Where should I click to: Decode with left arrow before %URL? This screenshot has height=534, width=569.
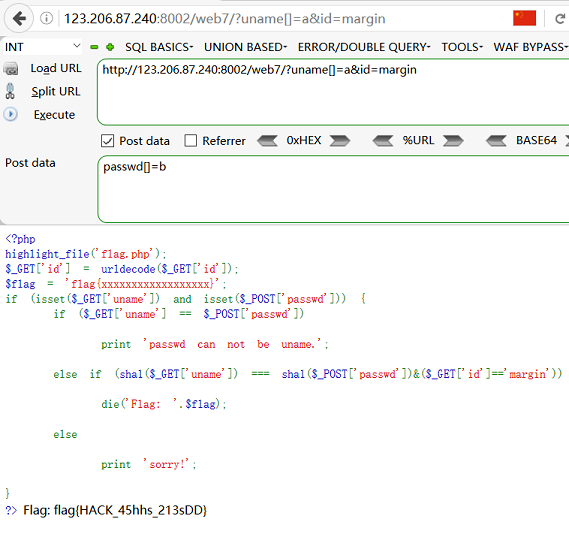pos(383,141)
